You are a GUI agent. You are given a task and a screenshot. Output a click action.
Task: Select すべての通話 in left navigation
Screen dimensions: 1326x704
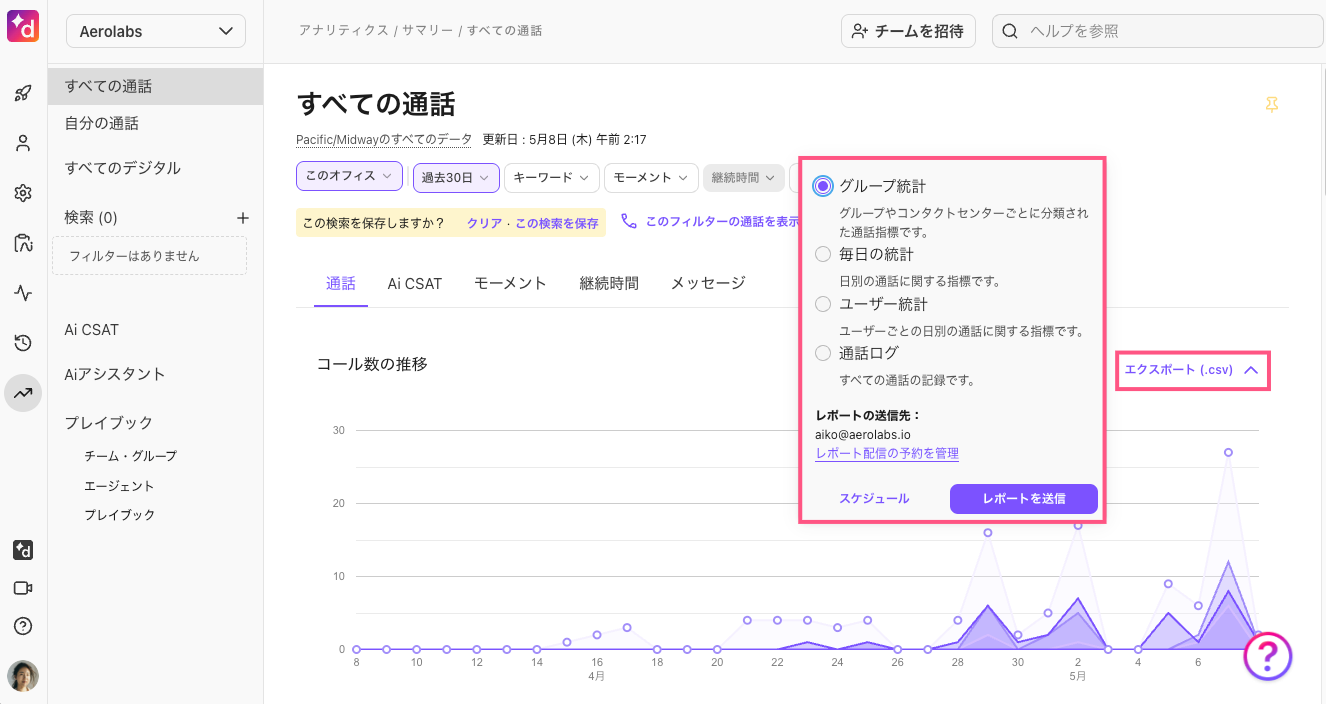click(156, 86)
